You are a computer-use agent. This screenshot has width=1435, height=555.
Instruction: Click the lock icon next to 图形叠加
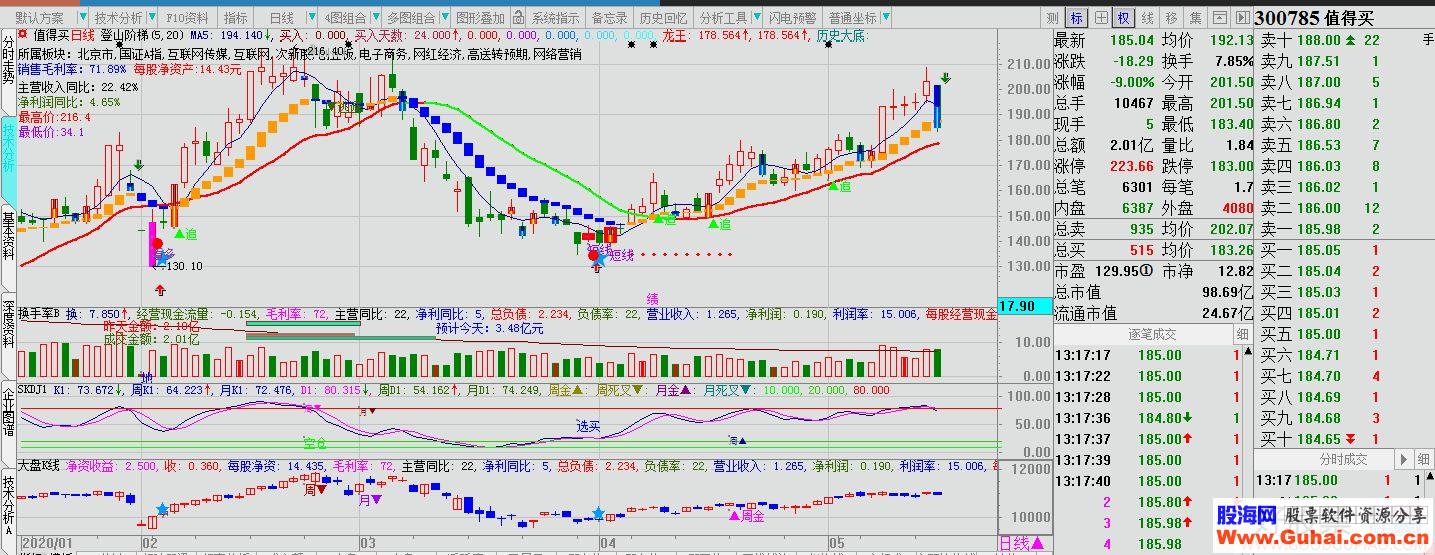coord(520,18)
